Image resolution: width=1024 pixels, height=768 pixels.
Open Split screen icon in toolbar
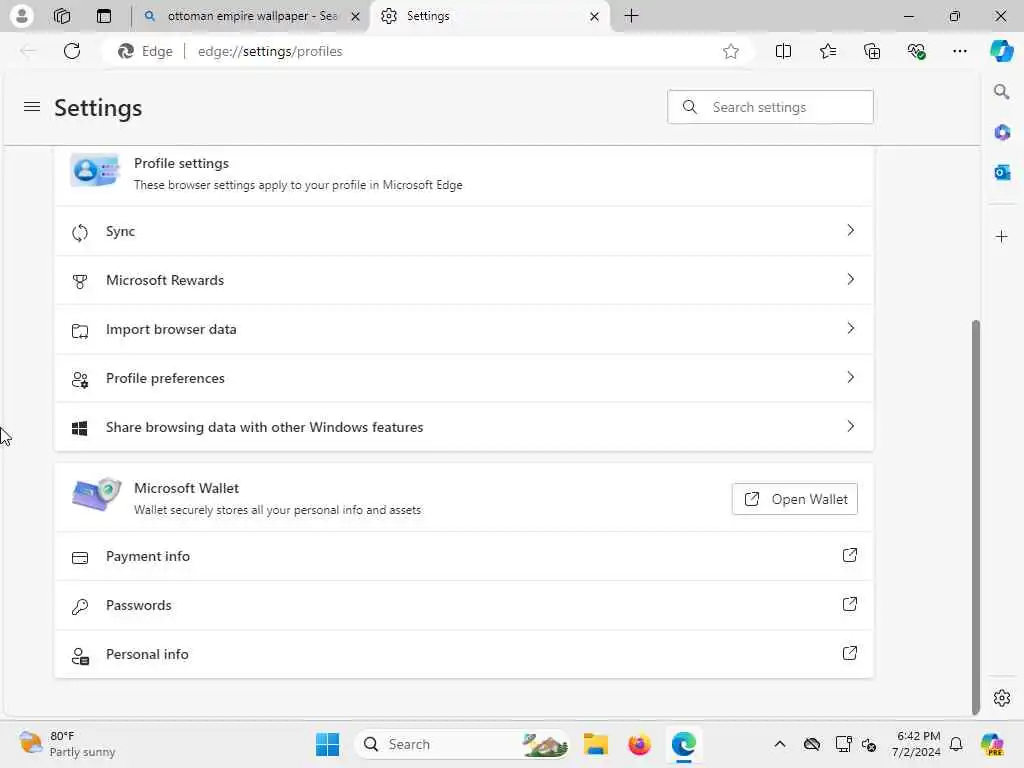point(783,51)
